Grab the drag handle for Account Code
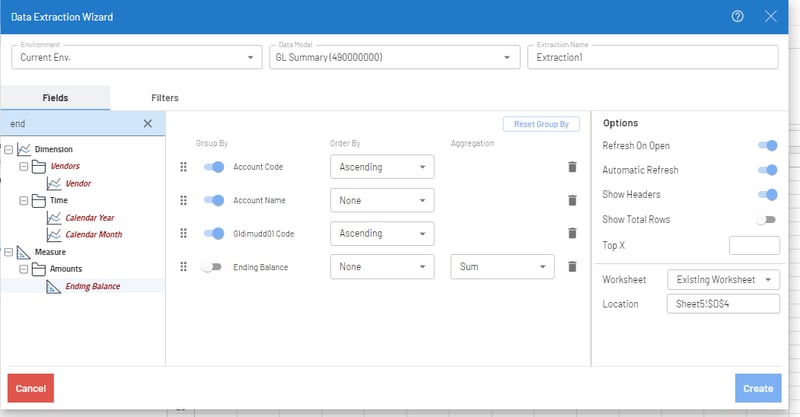This screenshot has width=800, height=417. coord(183,167)
